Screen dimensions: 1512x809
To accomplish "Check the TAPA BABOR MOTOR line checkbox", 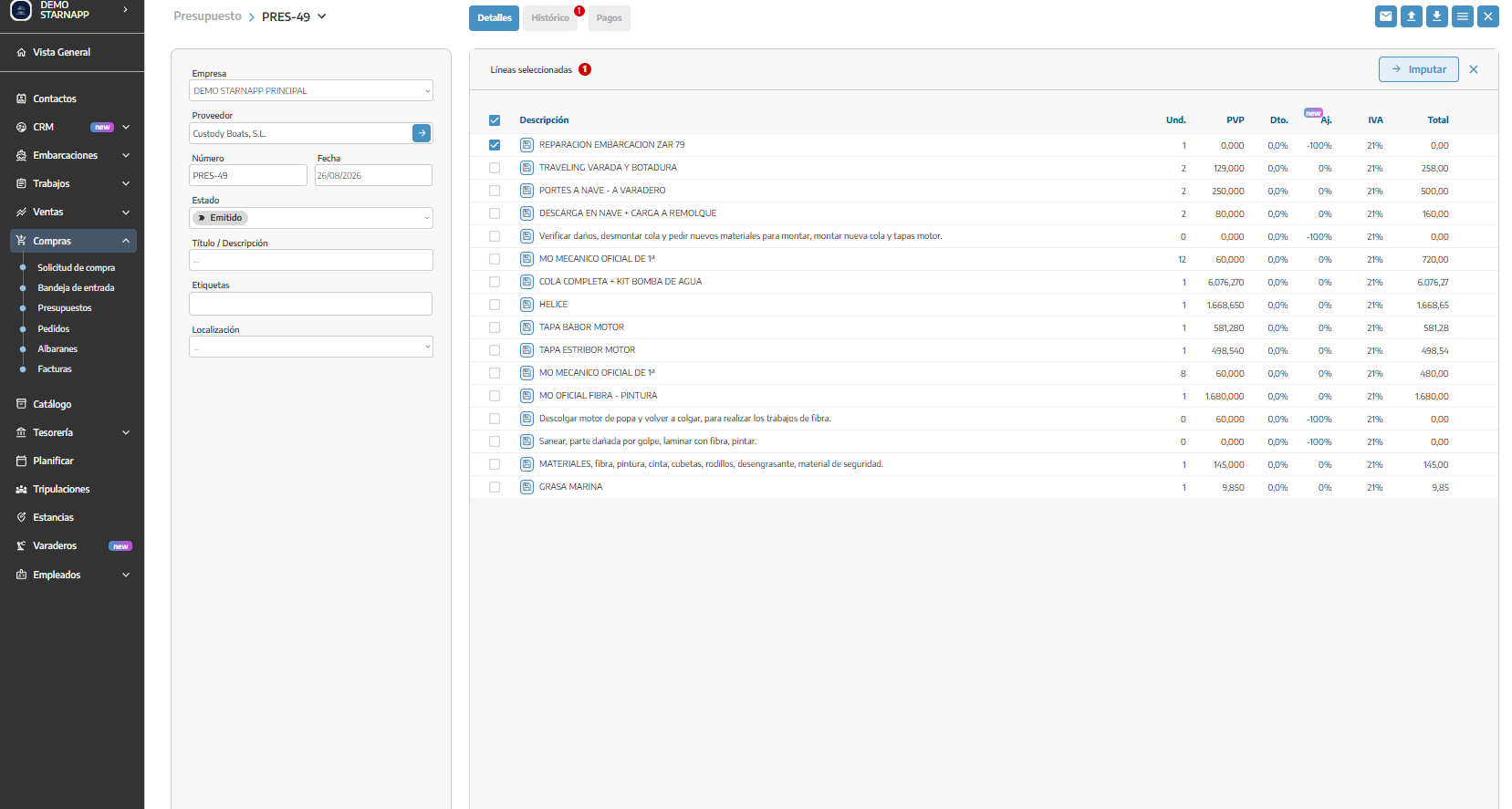I will pos(495,327).
